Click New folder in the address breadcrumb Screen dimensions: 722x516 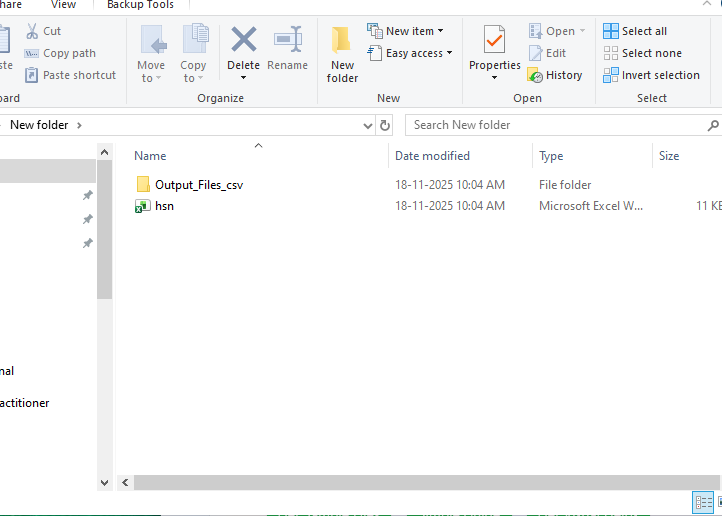point(39,125)
